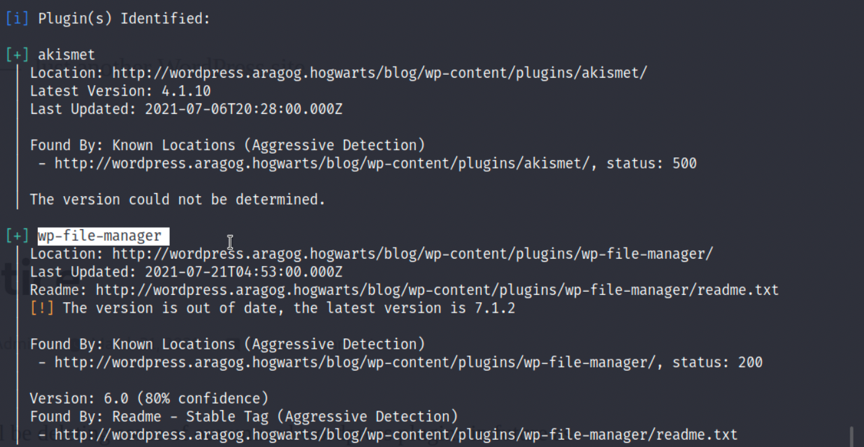
Task: Click the highlighted wp-file-manager plugin name
Action: (103, 236)
